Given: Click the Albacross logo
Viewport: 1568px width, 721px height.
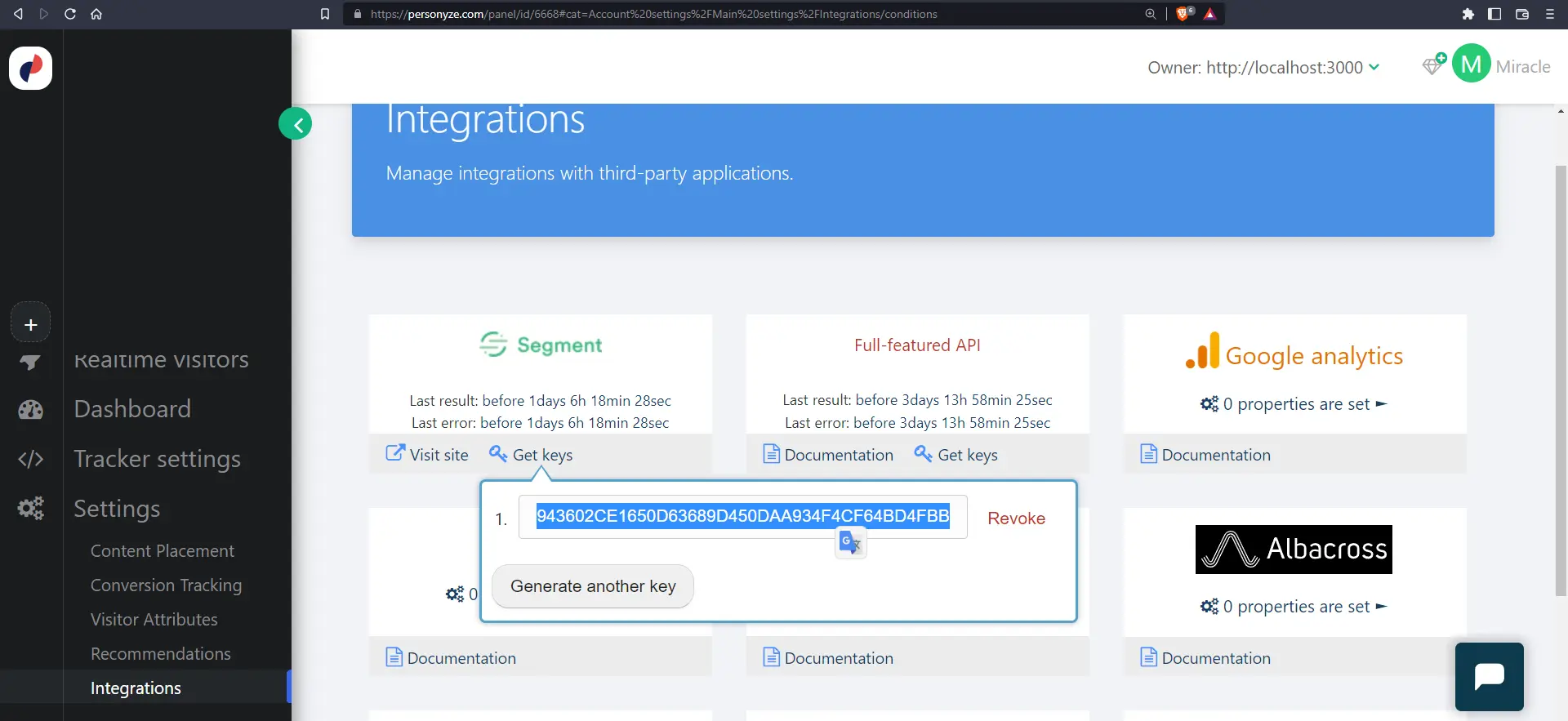Looking at the screenshot, I should click(1294, 550).
